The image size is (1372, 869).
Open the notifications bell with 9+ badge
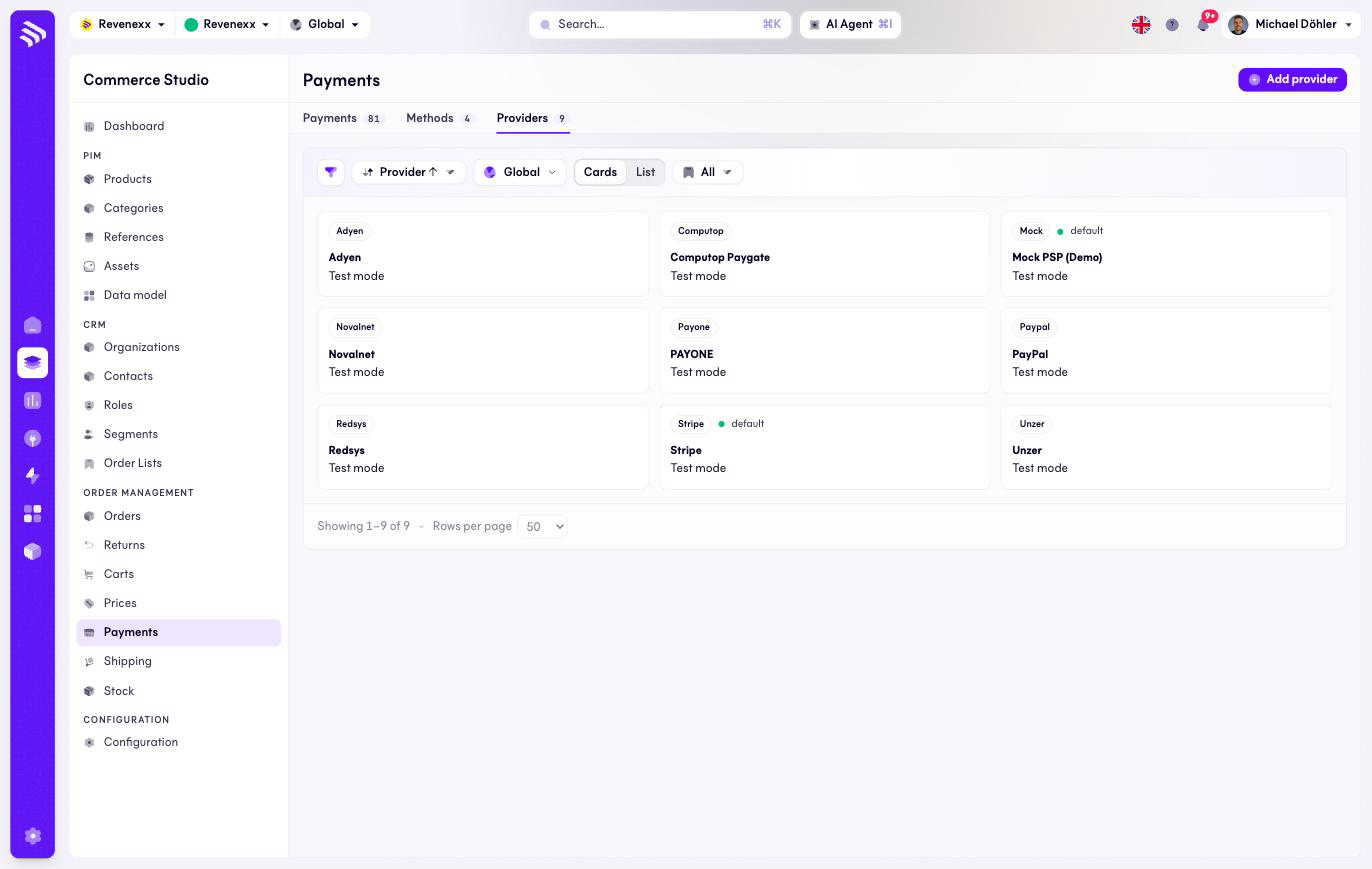click(1204, 24)
